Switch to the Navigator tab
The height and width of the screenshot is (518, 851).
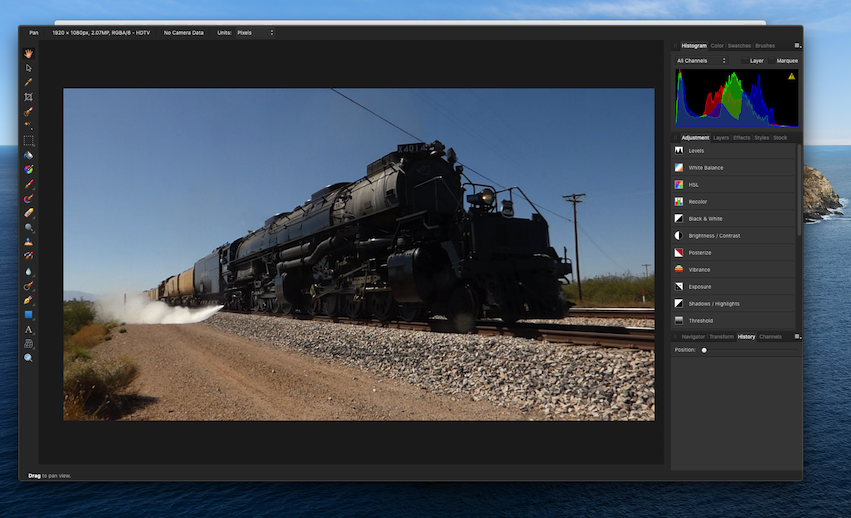[x=693, y=337]
